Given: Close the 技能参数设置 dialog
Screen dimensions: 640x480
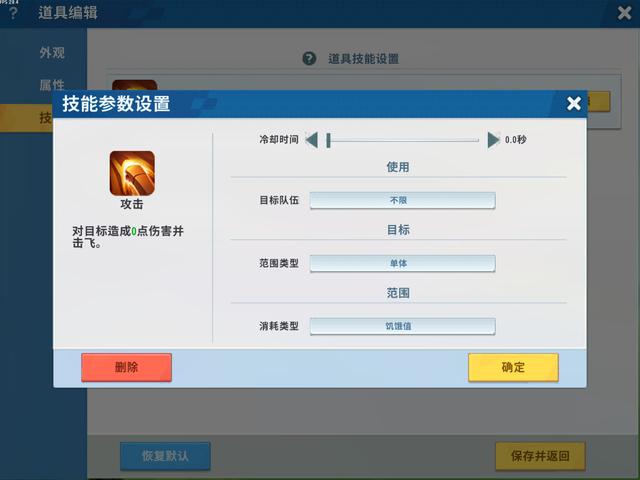Looking at the screenshot, I should tap(573, 104).
